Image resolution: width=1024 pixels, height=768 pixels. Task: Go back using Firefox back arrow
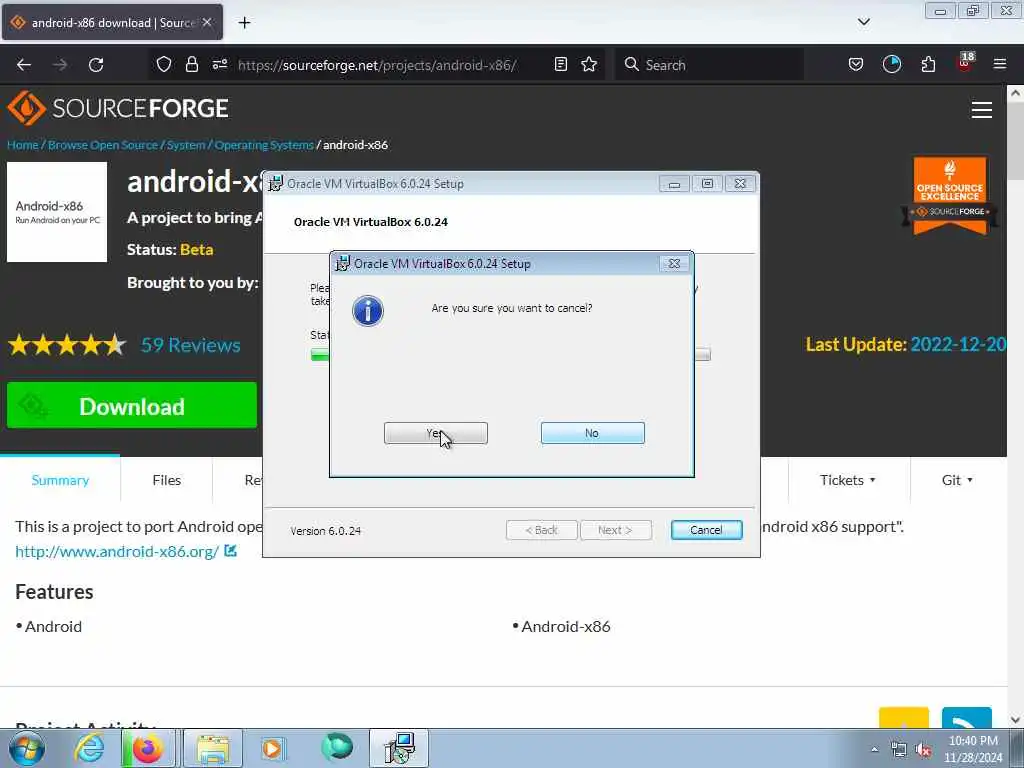[24, 65]
